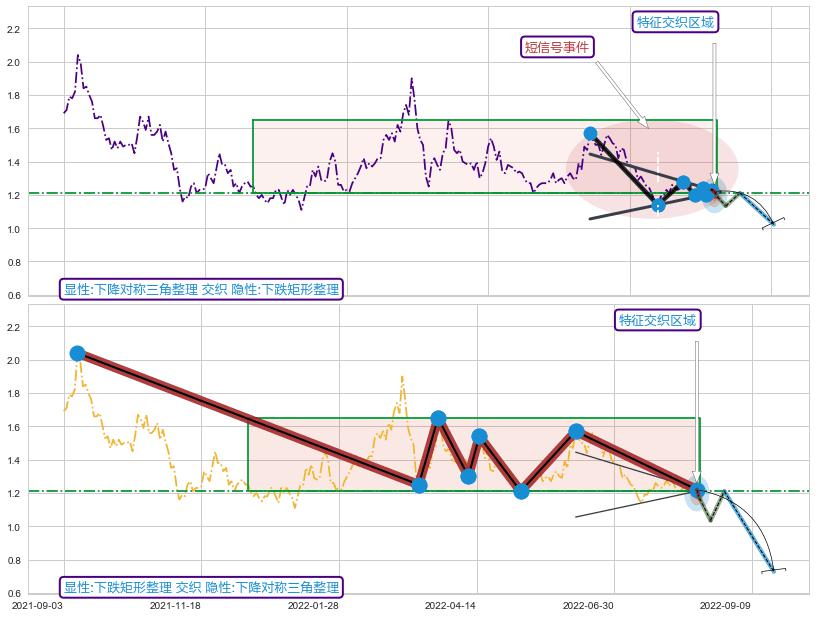
Task: Click the 短信号事件 annotation label
Action: click(x=558, y=47)
